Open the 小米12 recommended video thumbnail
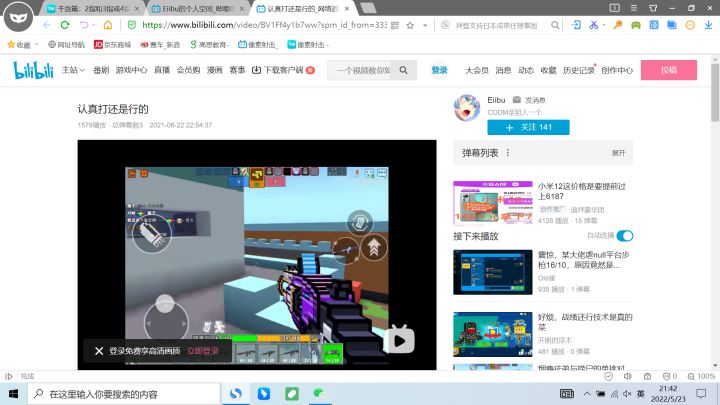 point(493,202)
